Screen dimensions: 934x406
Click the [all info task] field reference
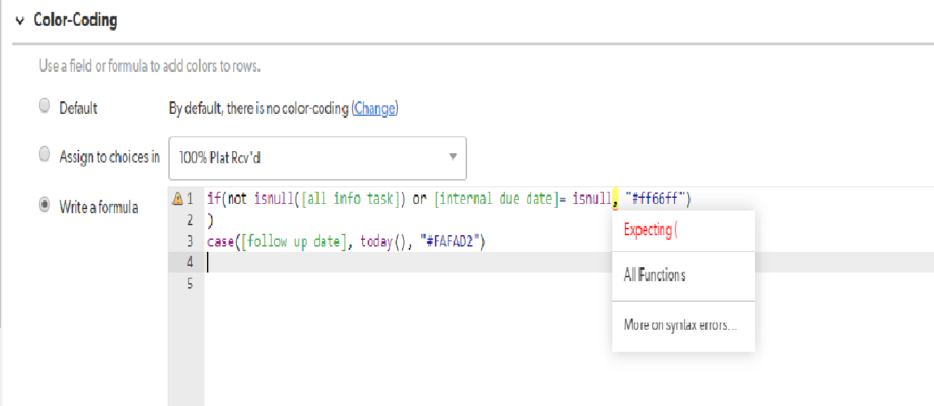pyautogui.click(x=348, y=199)
